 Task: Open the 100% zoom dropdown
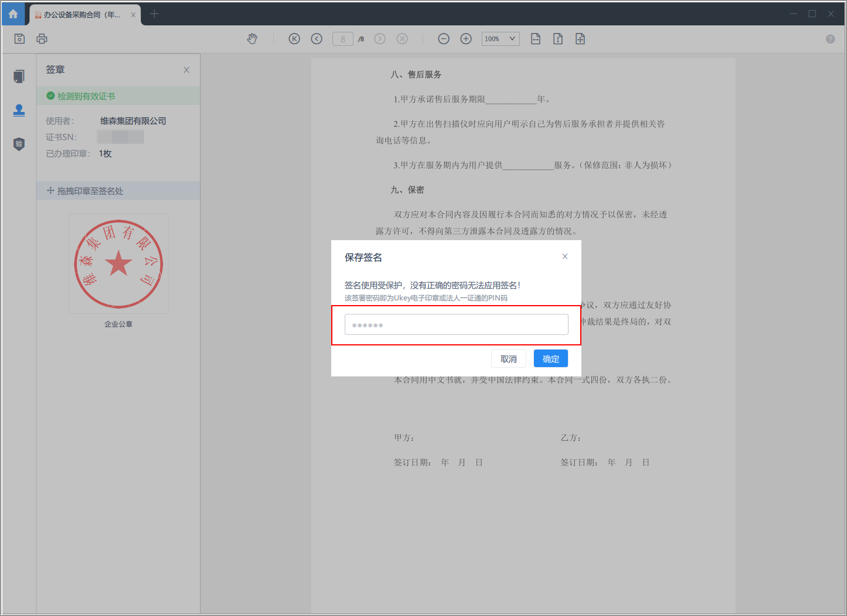tap(501, 39)
